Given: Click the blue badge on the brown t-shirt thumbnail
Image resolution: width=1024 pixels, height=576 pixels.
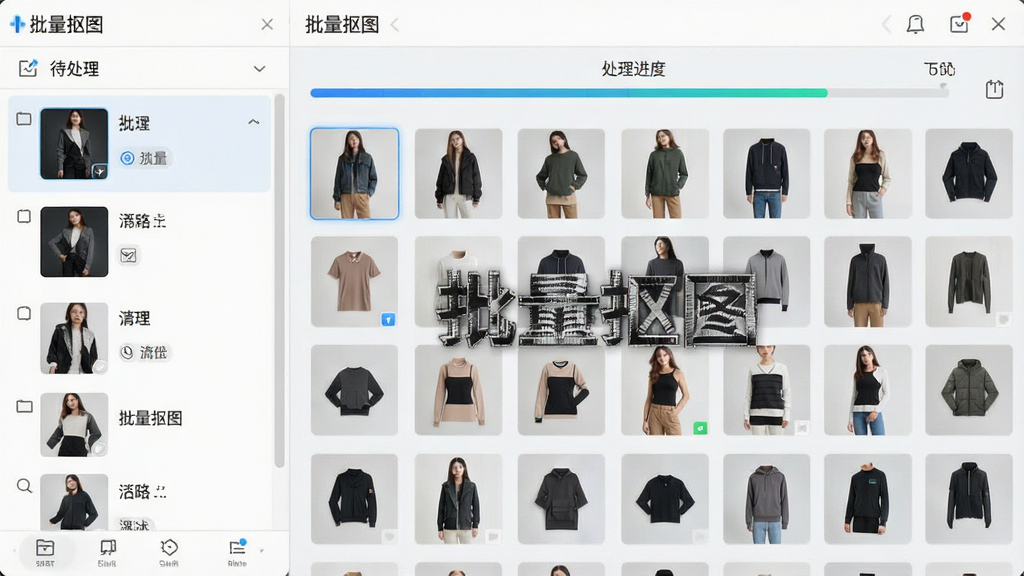Looking at the screenshot, I should click(388, 319).
